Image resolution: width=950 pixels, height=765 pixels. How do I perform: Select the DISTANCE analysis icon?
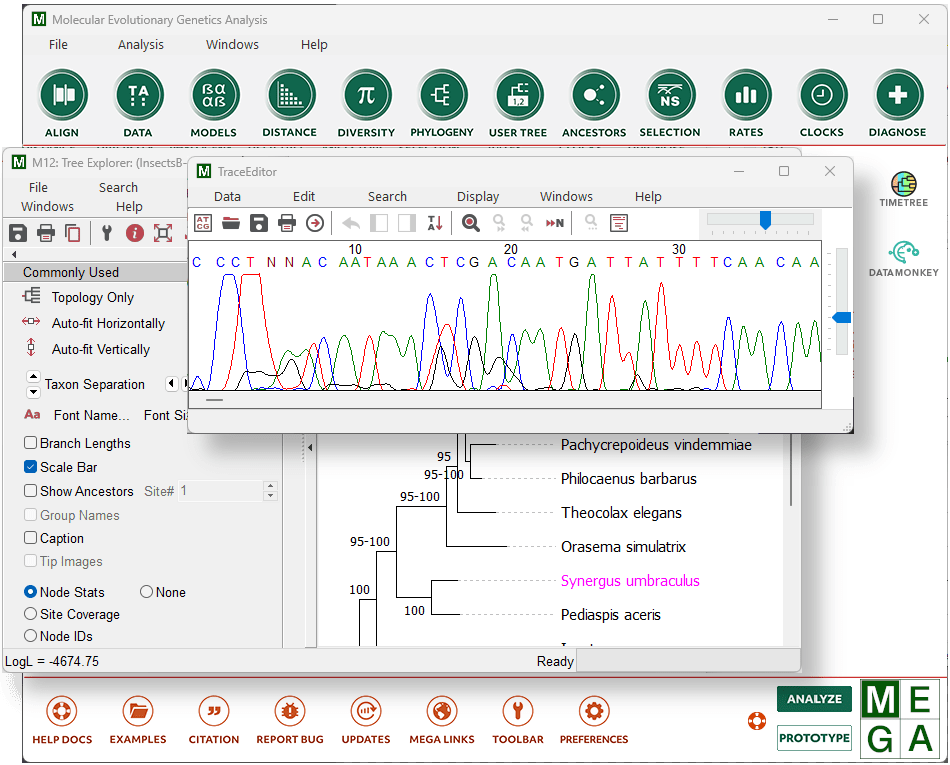290,96
